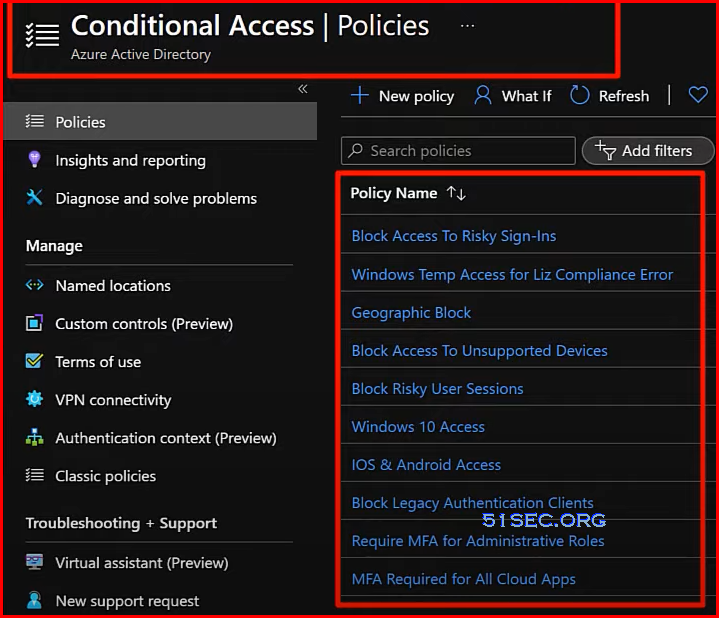Go to Named locations
Image resolution: width=719 pixels, height=618 pixels.
click(x=113, y=286)
